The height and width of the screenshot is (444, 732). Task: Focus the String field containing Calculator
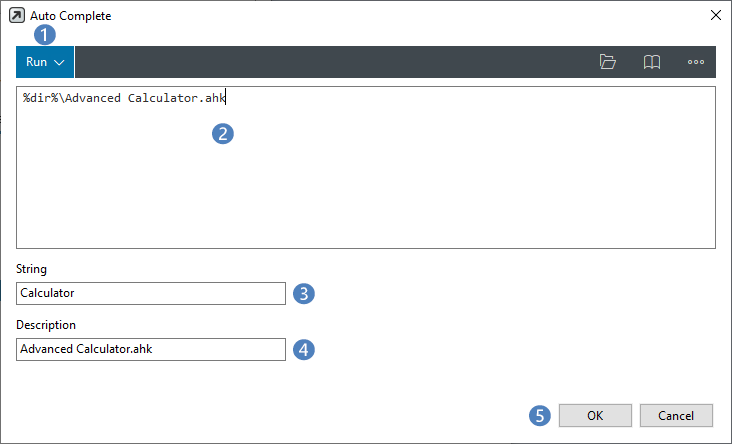point(151,293)
